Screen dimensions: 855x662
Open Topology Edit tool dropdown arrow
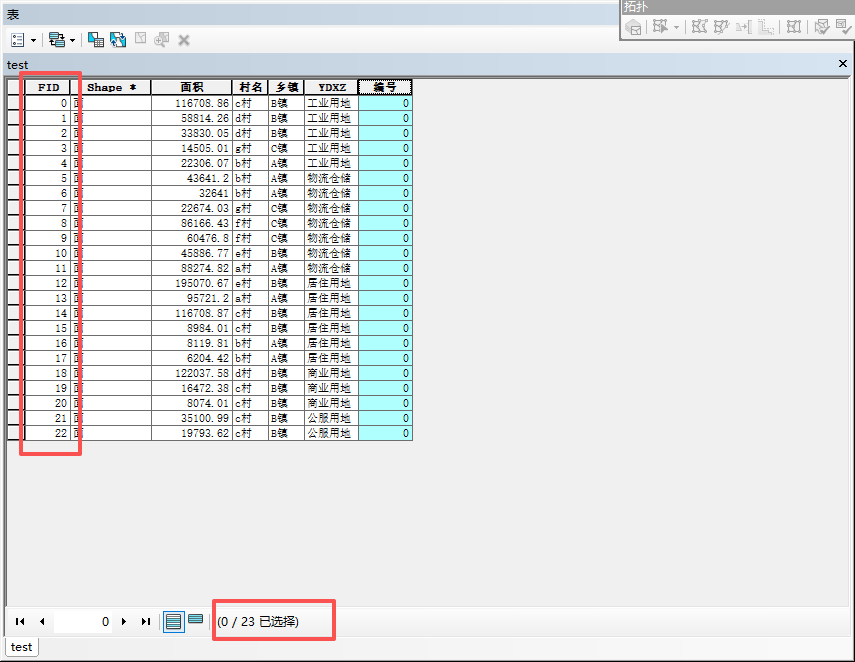coord(677,27)
